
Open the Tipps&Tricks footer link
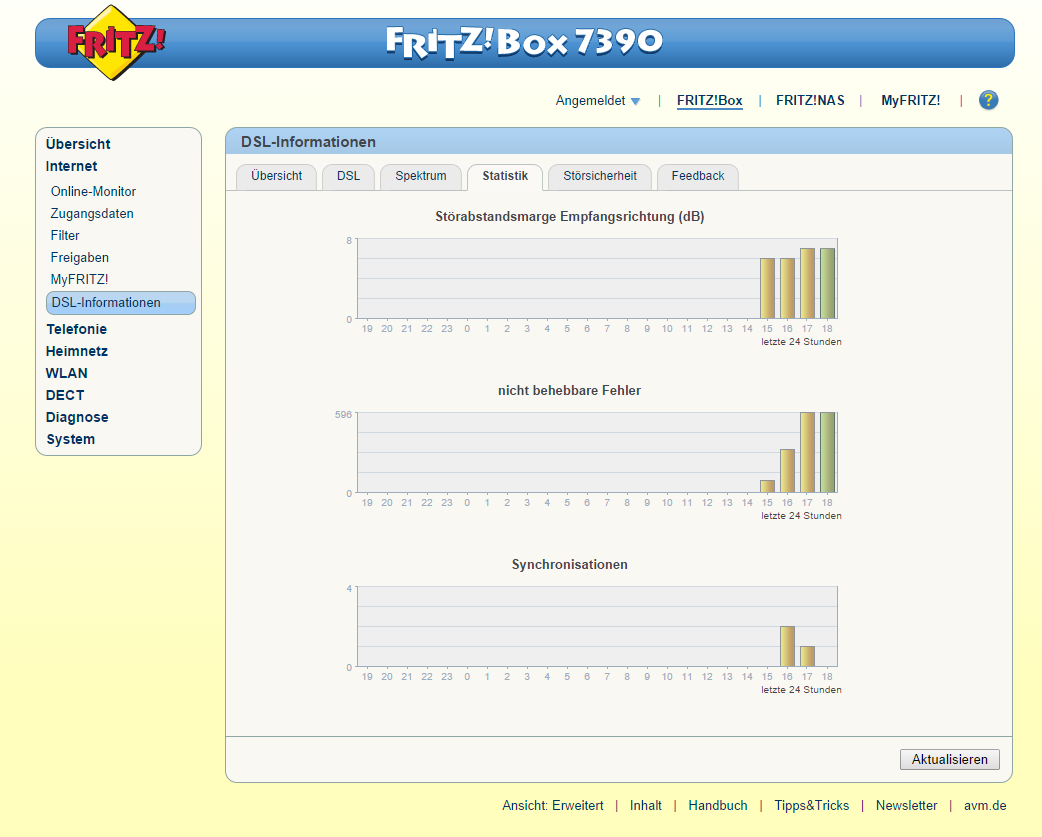tap(811, 805)
